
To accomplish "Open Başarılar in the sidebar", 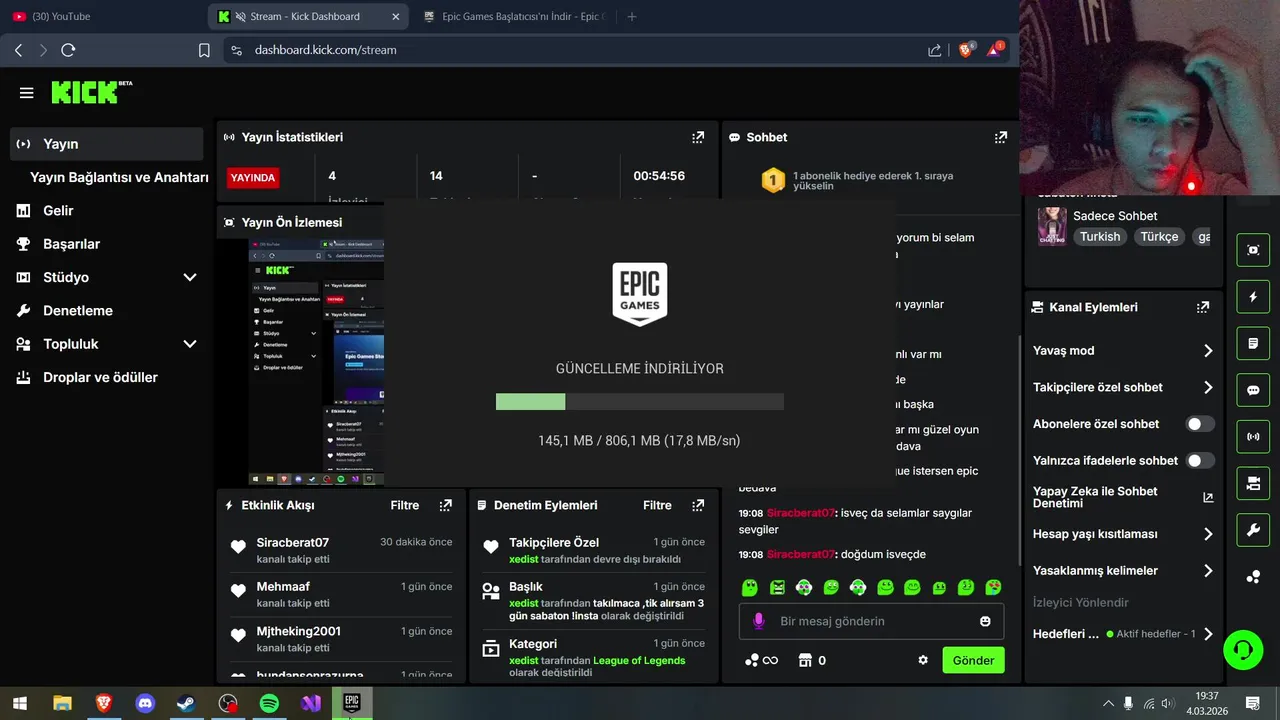I will tap(71, 244).
